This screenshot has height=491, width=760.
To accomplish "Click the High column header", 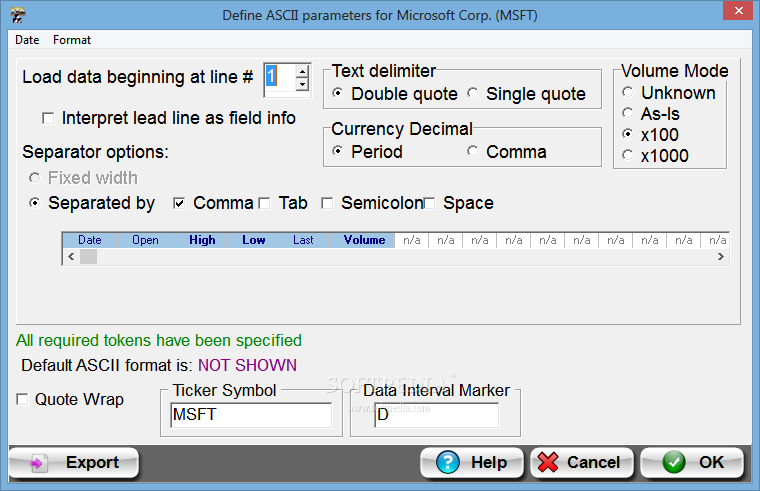I will pos(202,240).
